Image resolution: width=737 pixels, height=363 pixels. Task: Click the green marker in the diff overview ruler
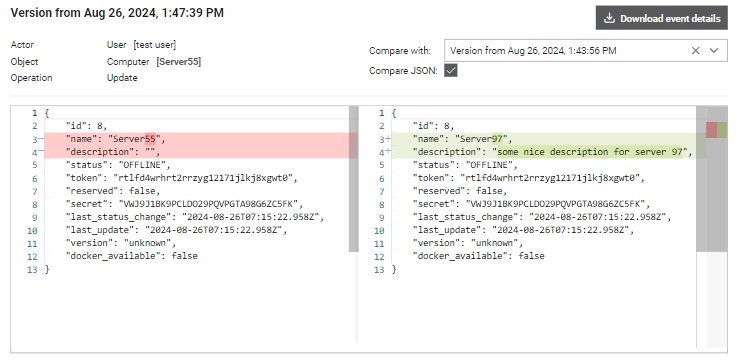tap(722, 130)
